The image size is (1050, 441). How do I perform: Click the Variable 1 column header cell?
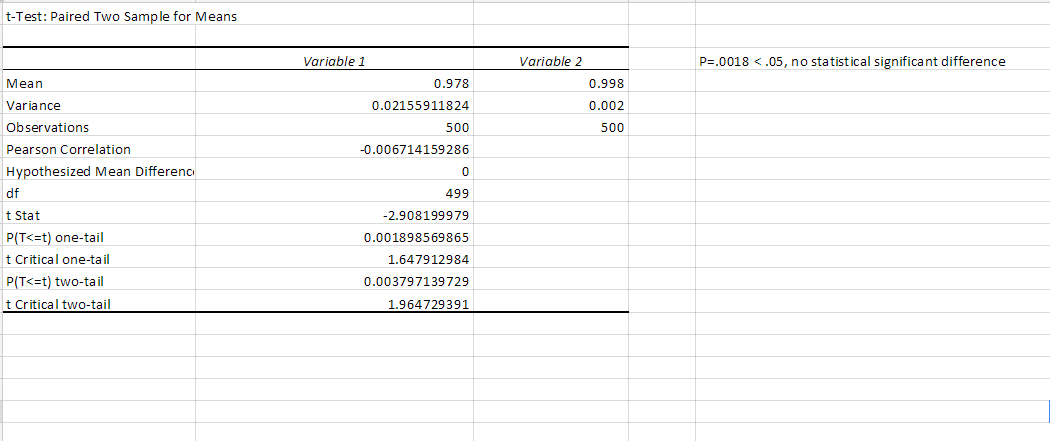332,62
